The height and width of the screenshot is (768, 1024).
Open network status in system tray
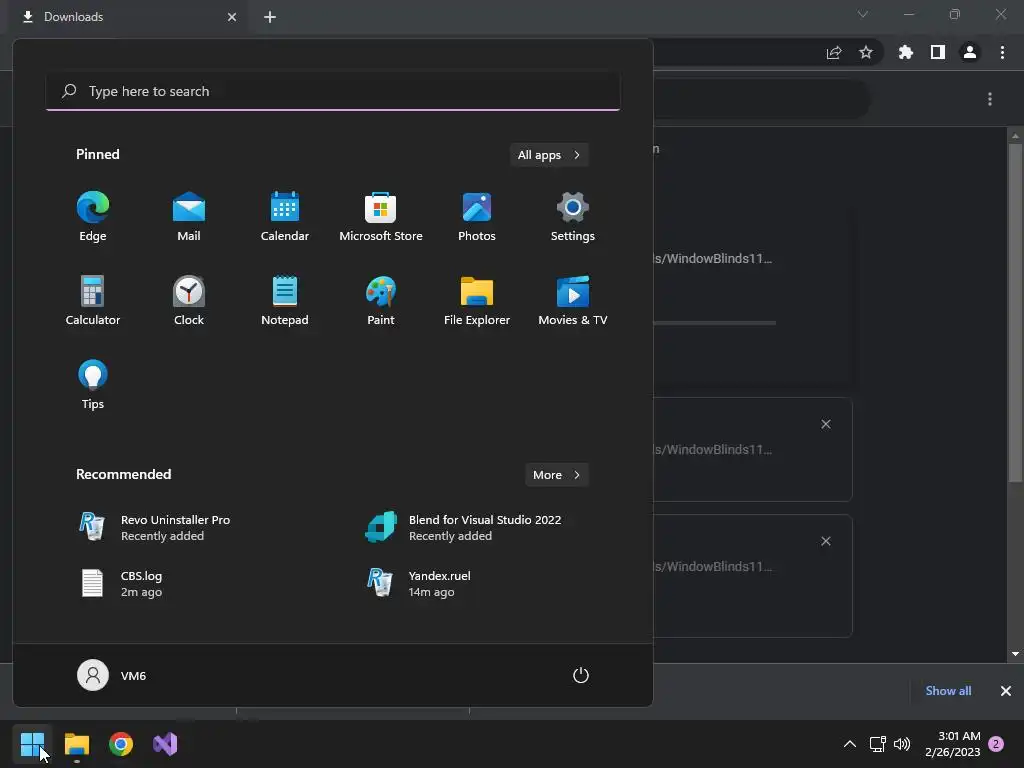[878, 744]
